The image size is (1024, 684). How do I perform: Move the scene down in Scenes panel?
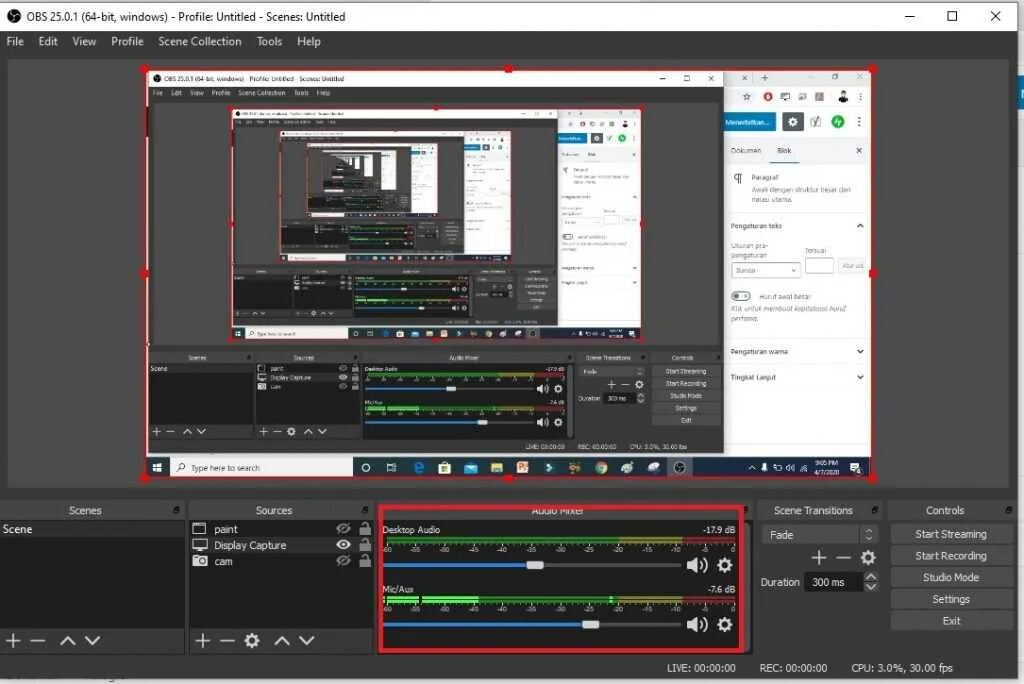tap(93, 641)
